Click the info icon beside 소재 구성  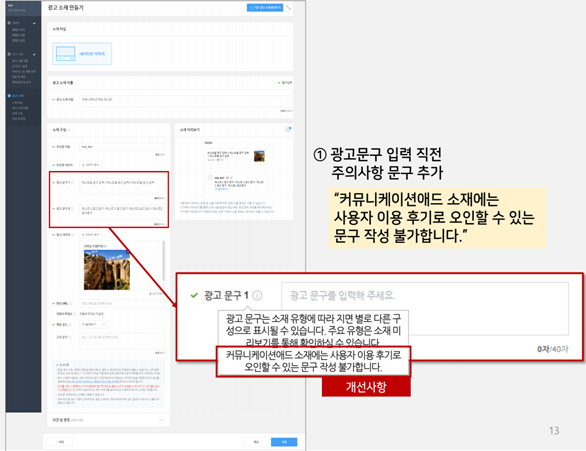(69, 130)
